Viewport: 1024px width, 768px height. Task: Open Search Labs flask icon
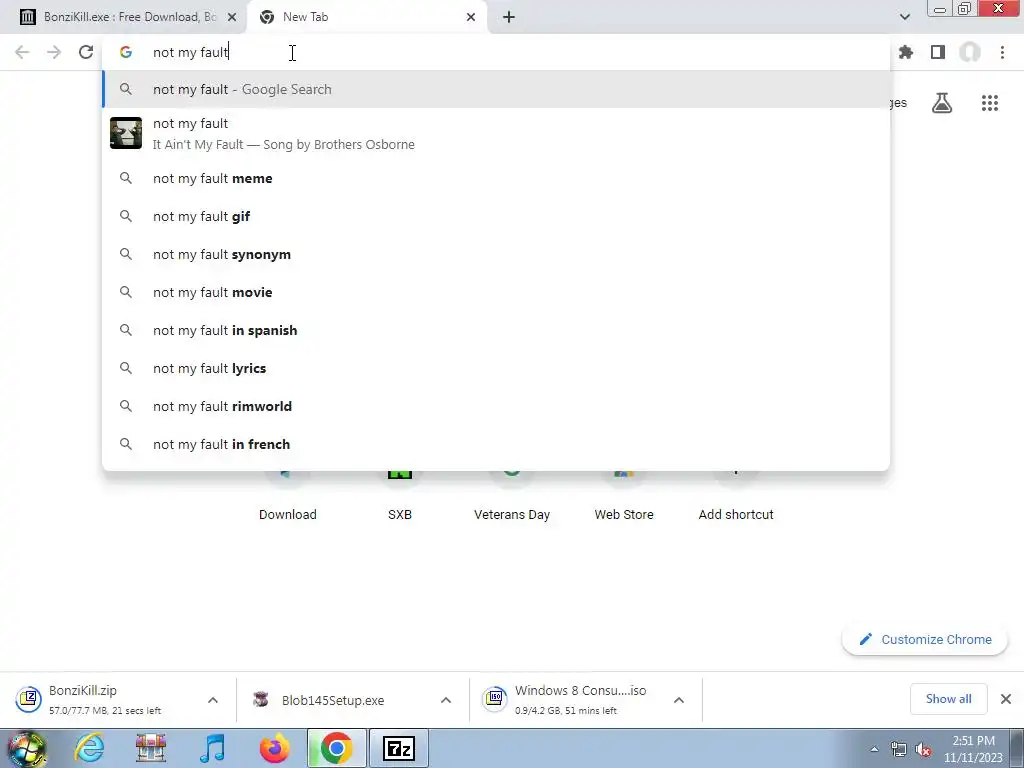(942, 103)
